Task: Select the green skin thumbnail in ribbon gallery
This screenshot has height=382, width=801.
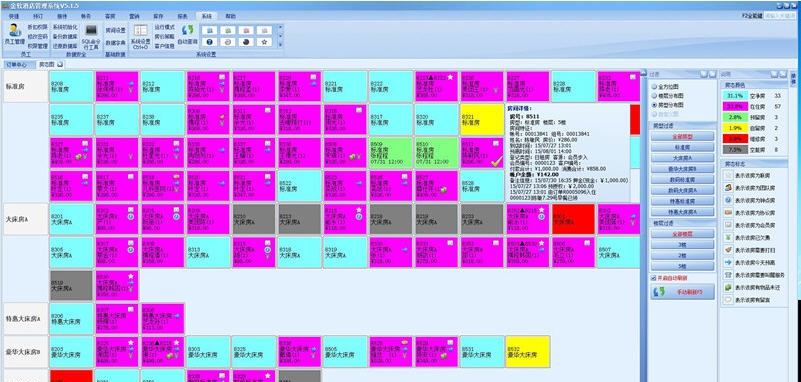Action: tap(229, 30)
